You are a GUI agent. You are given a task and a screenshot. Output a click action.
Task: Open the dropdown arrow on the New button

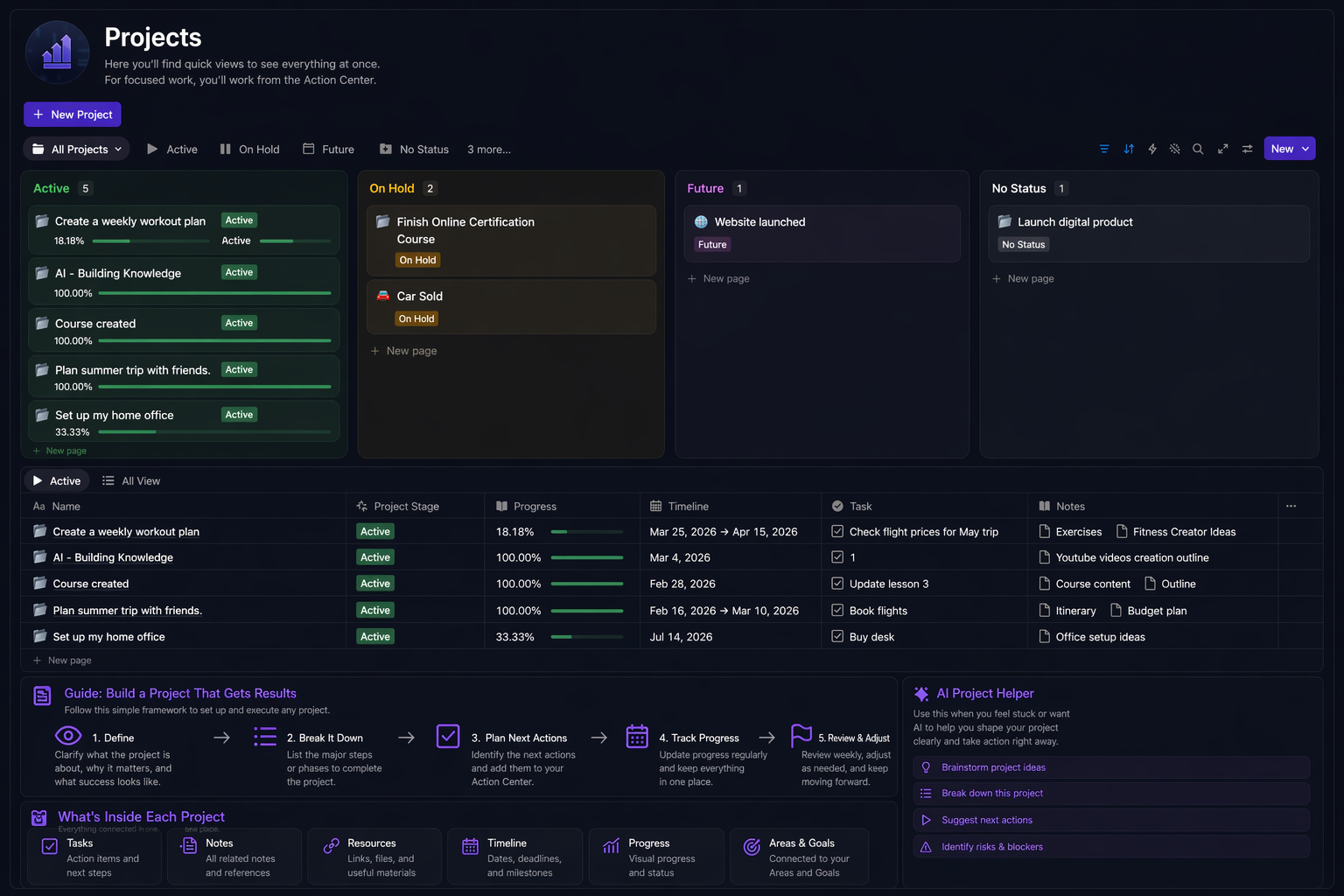click(1305, 149)
